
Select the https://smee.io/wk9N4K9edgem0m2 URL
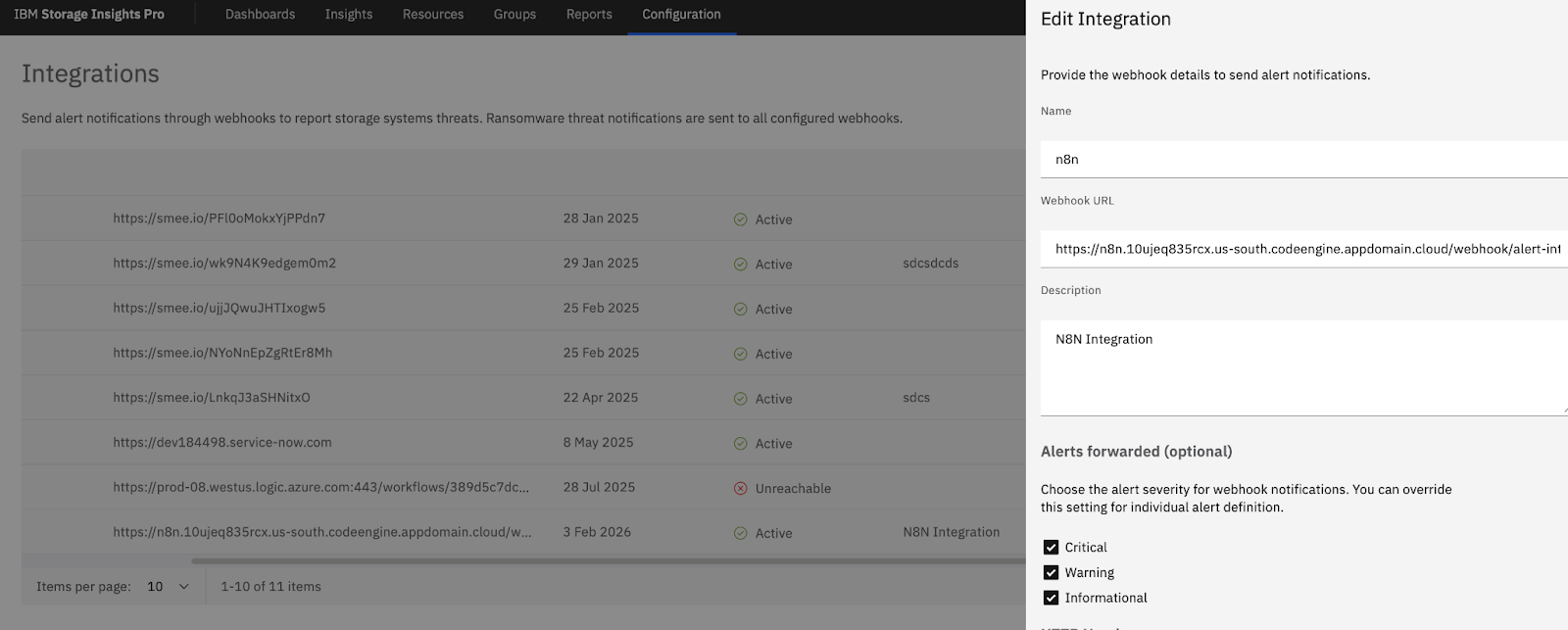click(224, 264)
